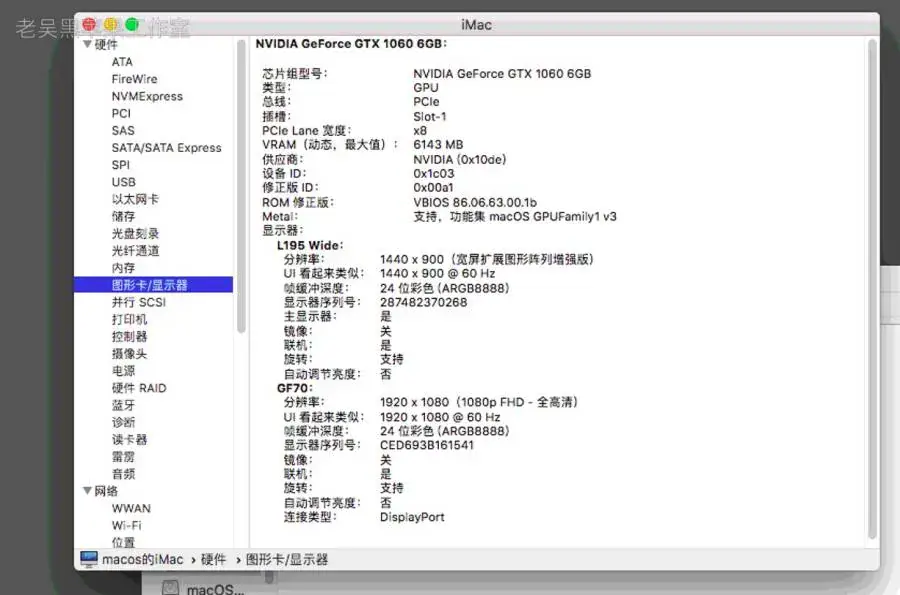
Task: Click the VBIOS 86.06.63.00.1b value
Action: click(475, 202)
